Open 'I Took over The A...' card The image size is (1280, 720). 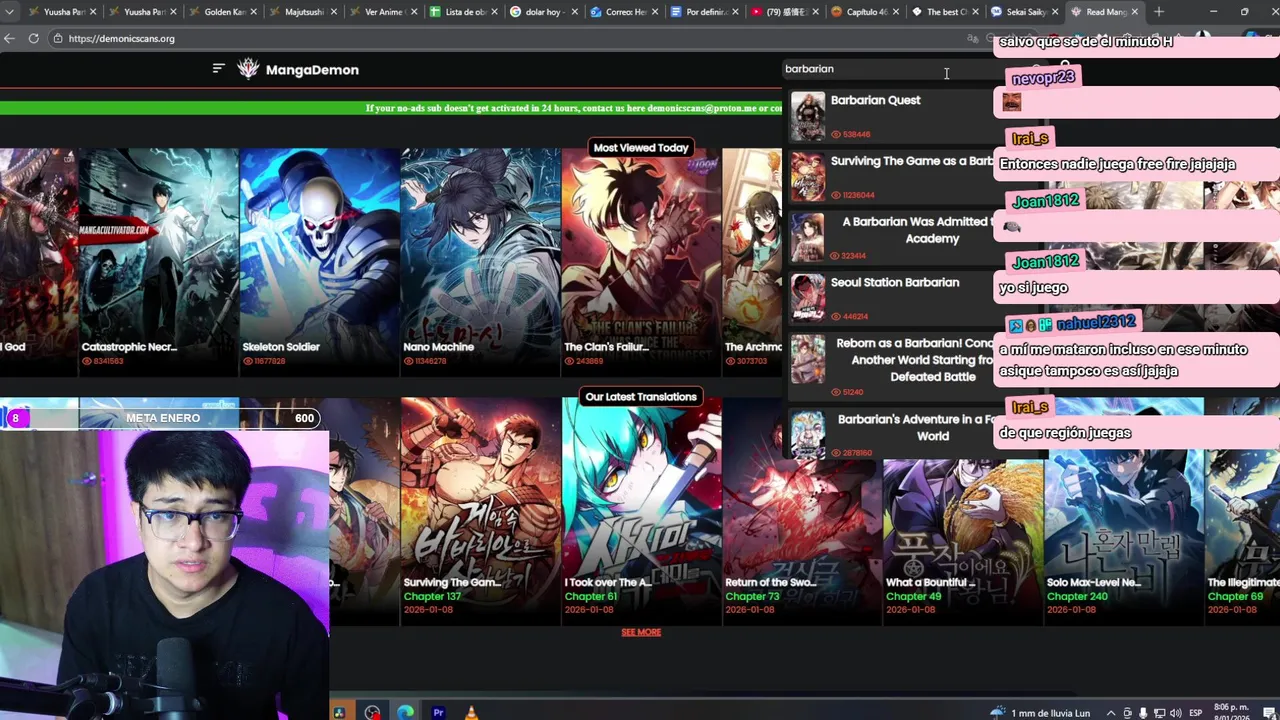pos(641,511)
